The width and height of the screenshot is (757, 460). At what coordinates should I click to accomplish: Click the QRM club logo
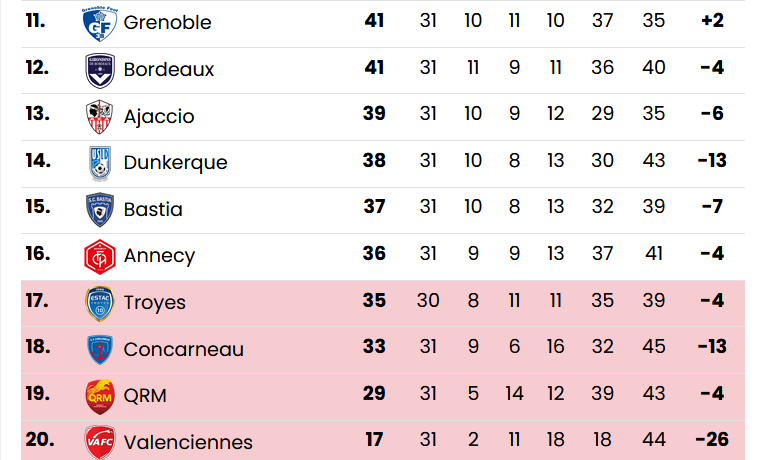[x=99, y=395]
